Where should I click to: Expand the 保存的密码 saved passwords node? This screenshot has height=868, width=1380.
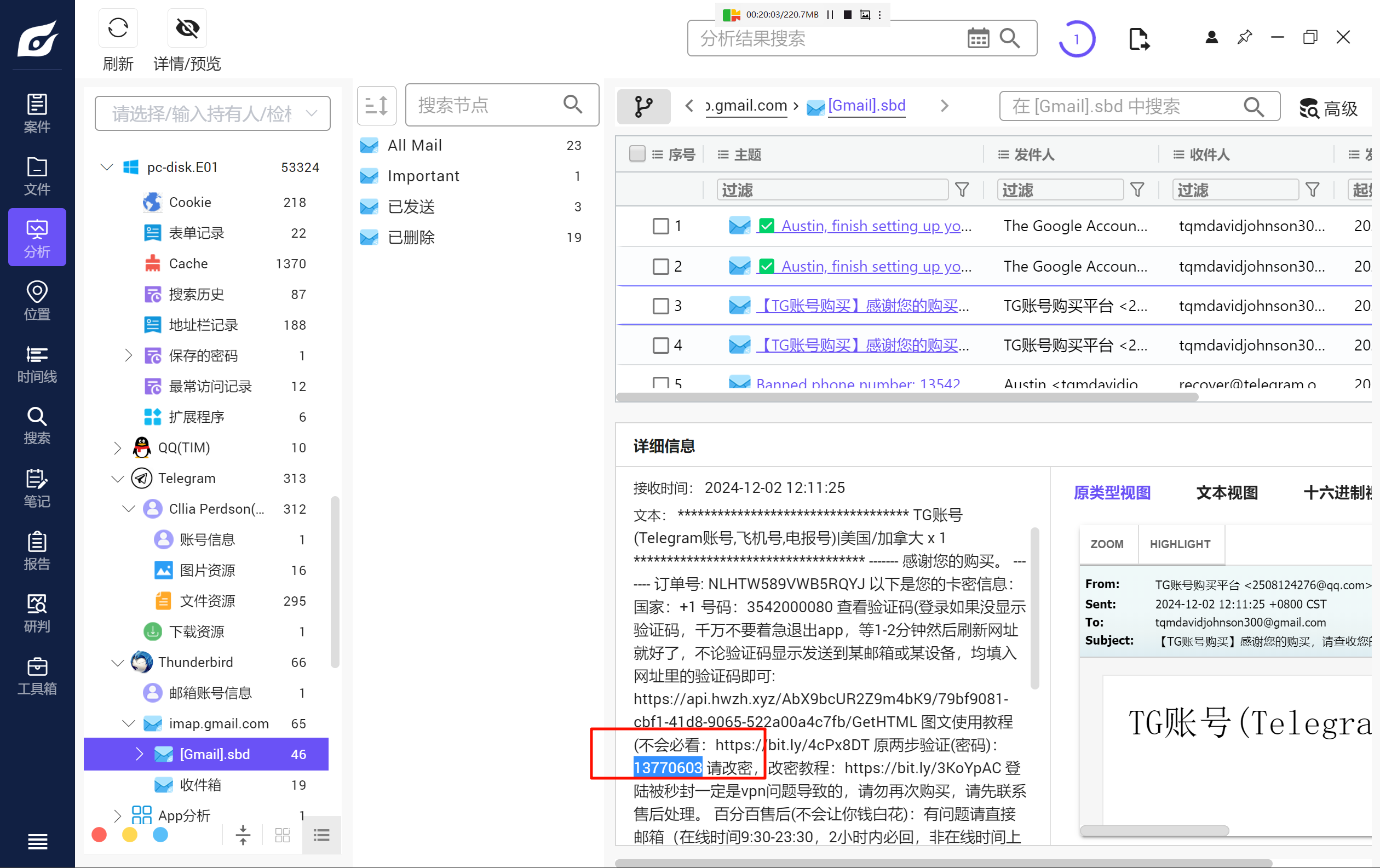[128, 355]
